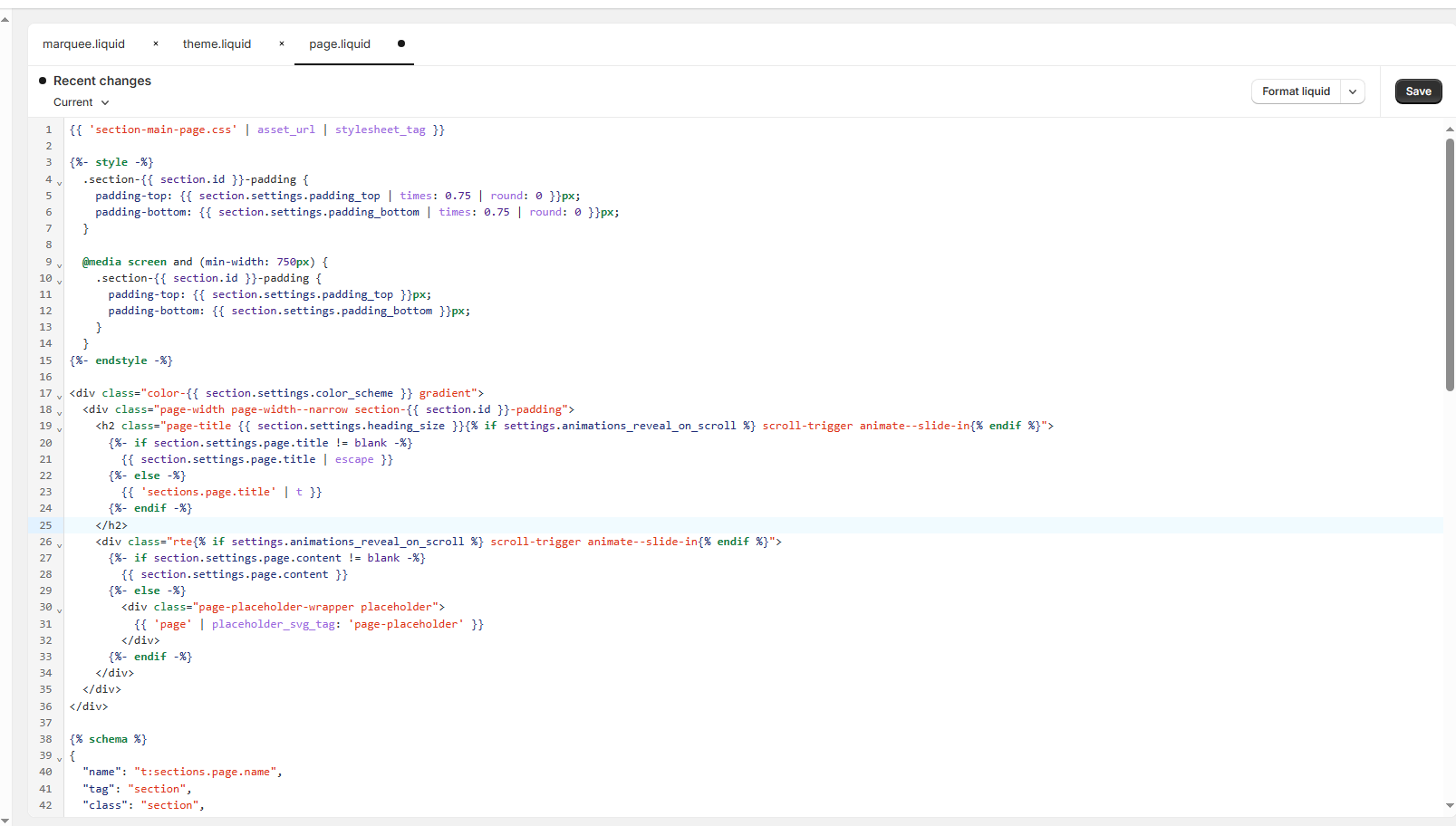1456x826 pixels.
Task: Open the Format liquid dropdown arrow
Action: (x=1353, y=91)
